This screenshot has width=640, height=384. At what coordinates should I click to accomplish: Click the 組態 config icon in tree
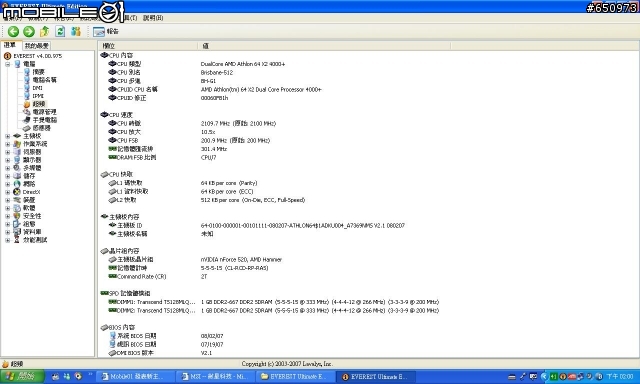pyautogui.click(x=17, y=224)
